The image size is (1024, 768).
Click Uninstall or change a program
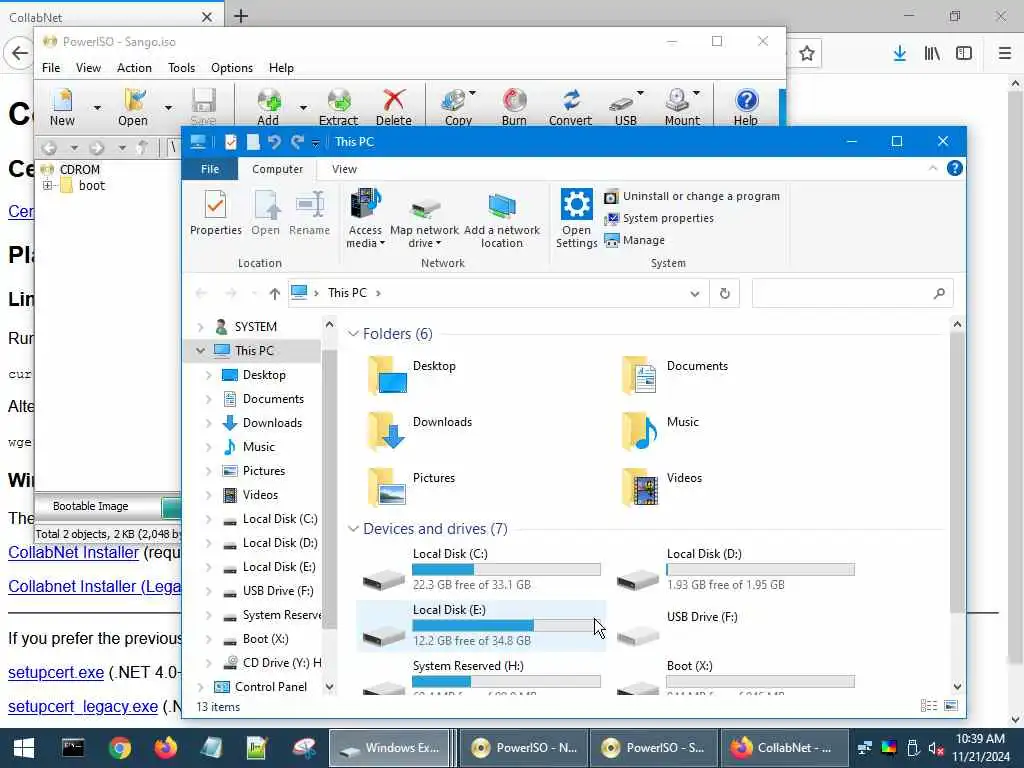(692, 196)
